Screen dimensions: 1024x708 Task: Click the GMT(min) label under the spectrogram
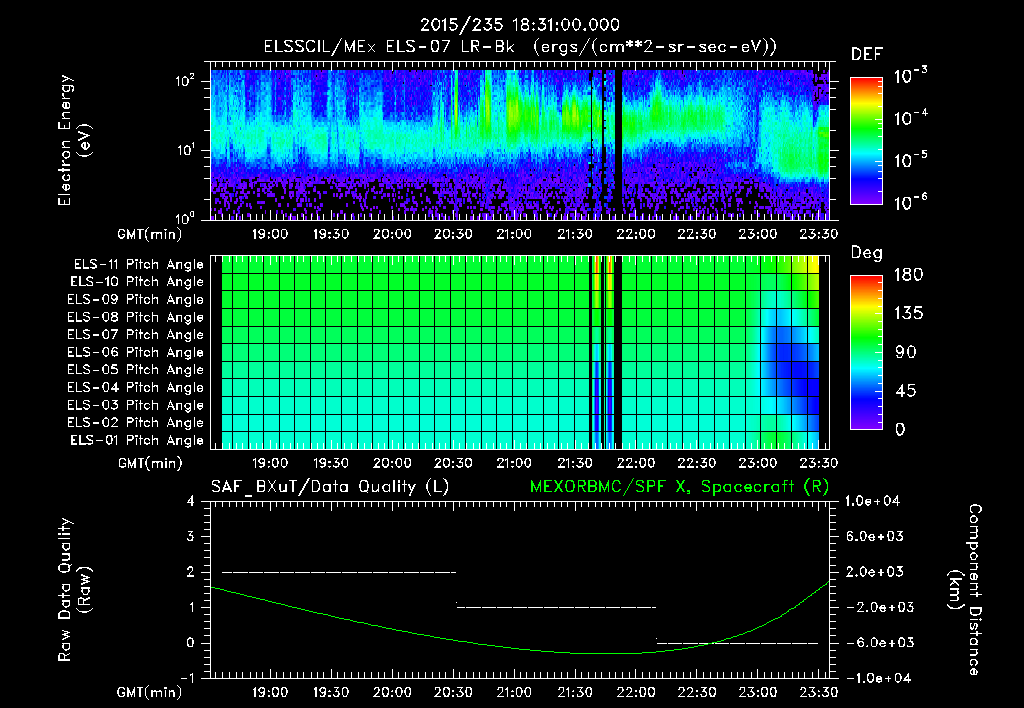[x=150, y=234]
